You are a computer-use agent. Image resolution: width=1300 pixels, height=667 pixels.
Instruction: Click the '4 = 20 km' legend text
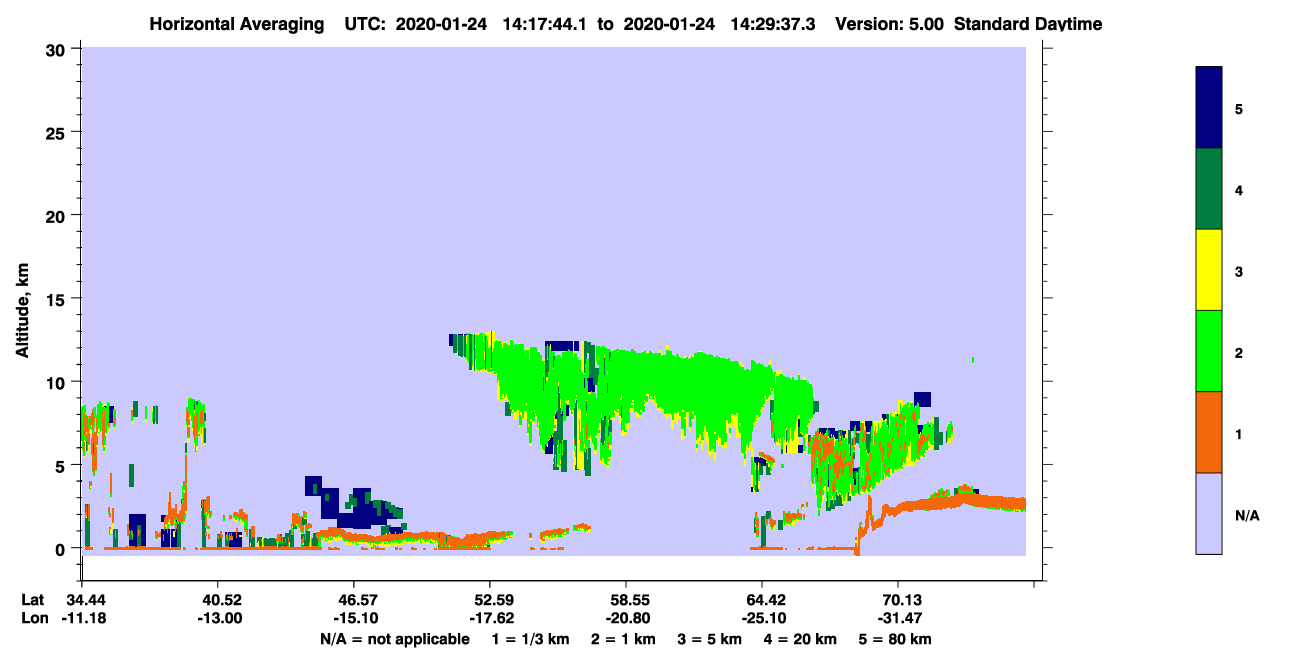(x=799, y=639)
